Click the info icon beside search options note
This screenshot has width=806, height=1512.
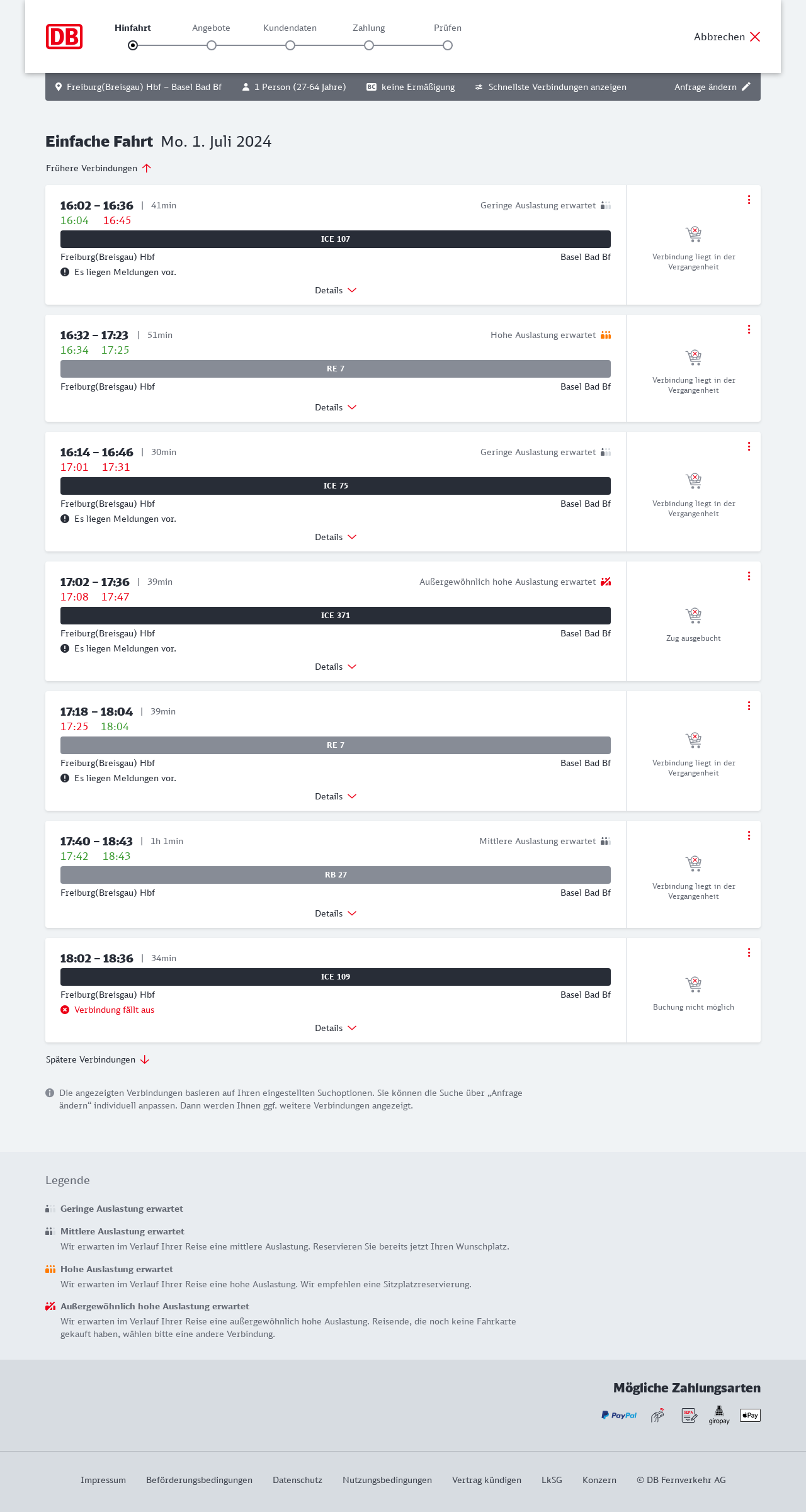[x=50, y=1093]
